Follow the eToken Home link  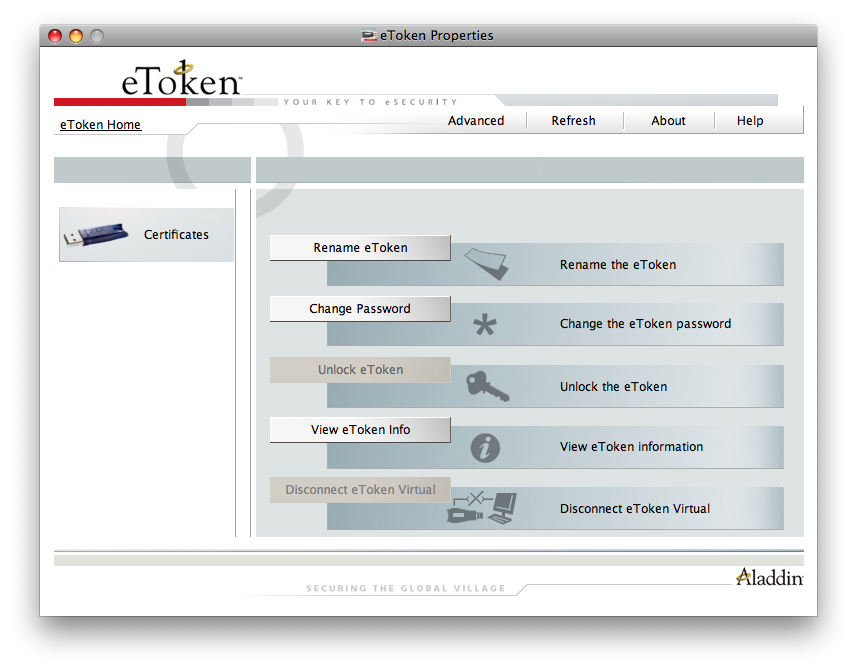[100, 125]
